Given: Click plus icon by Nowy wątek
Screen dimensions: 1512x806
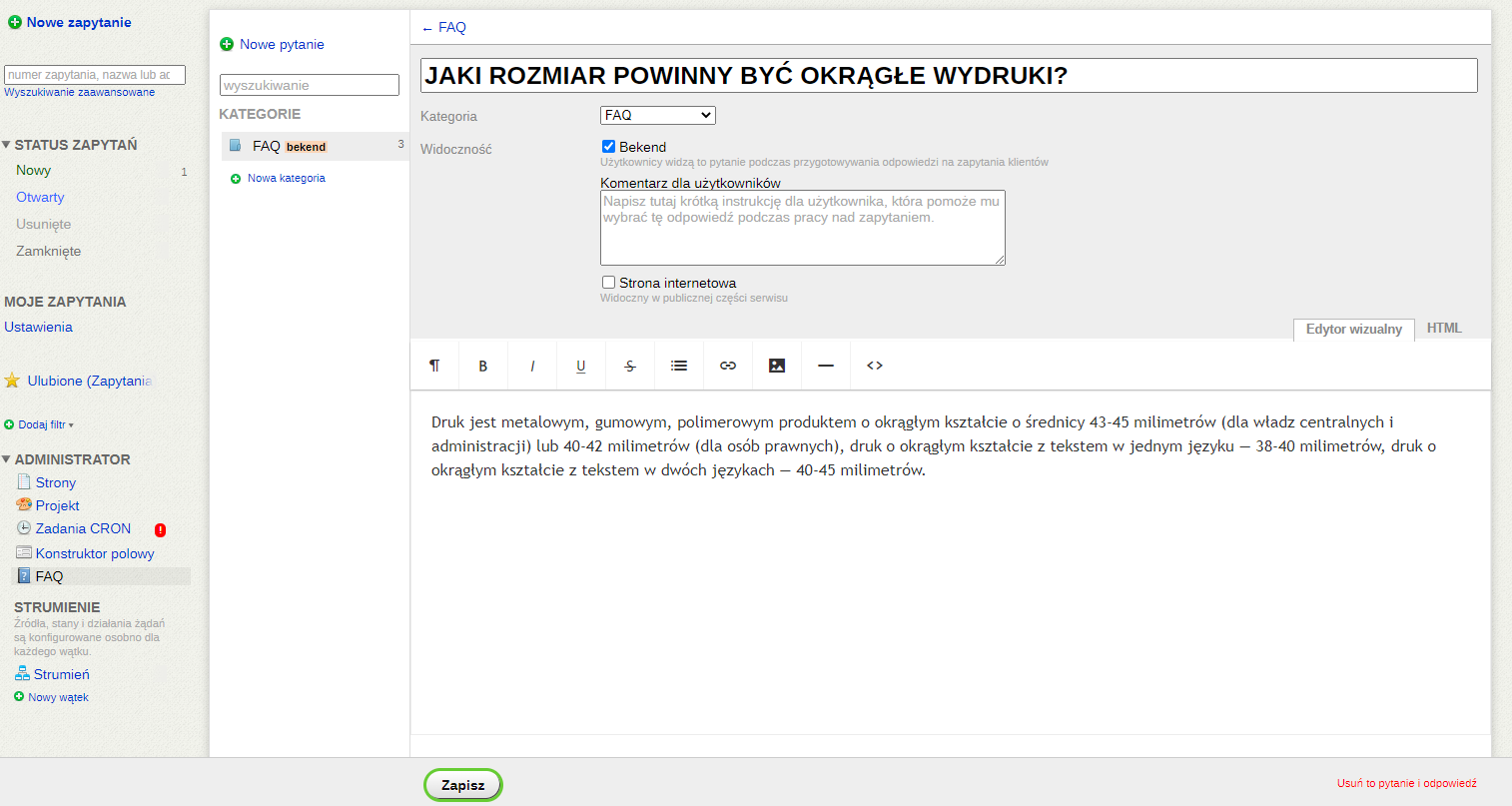Looking at the screenshot, I should point(19,696).
